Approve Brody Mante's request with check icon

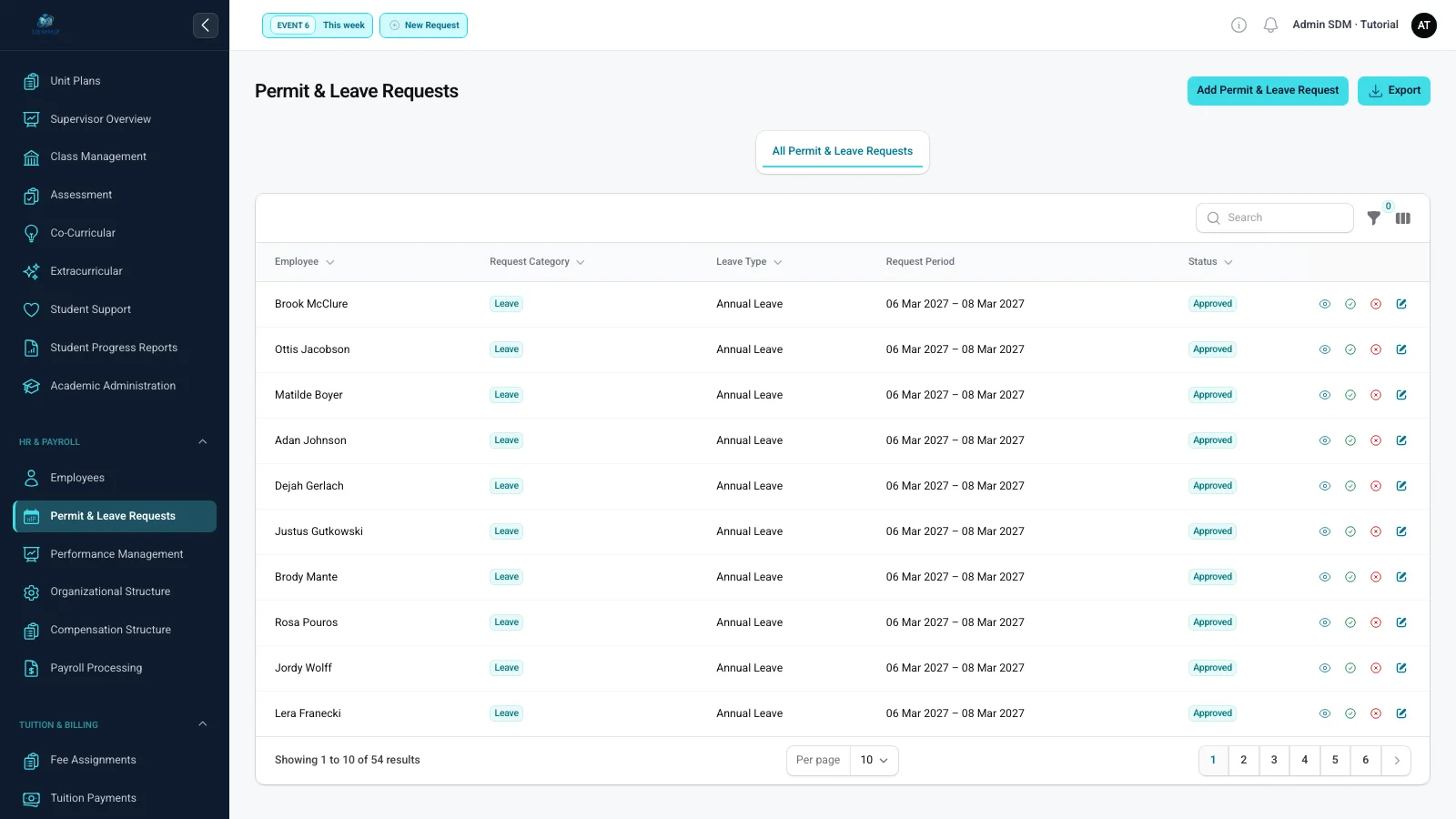pyautogui.click(x=1350, y=577)
